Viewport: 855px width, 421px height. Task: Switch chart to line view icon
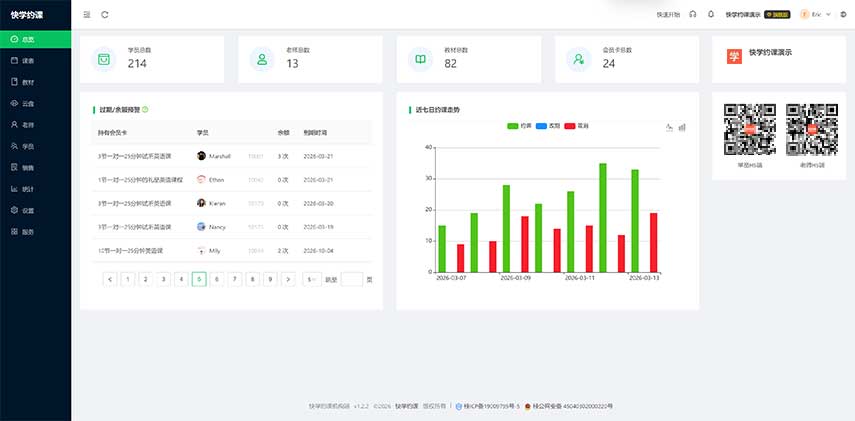(669, 127)
